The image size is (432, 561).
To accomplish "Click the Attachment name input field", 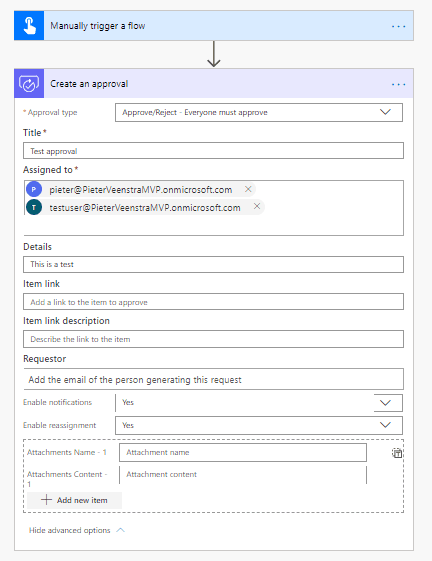I will (243, 453).
